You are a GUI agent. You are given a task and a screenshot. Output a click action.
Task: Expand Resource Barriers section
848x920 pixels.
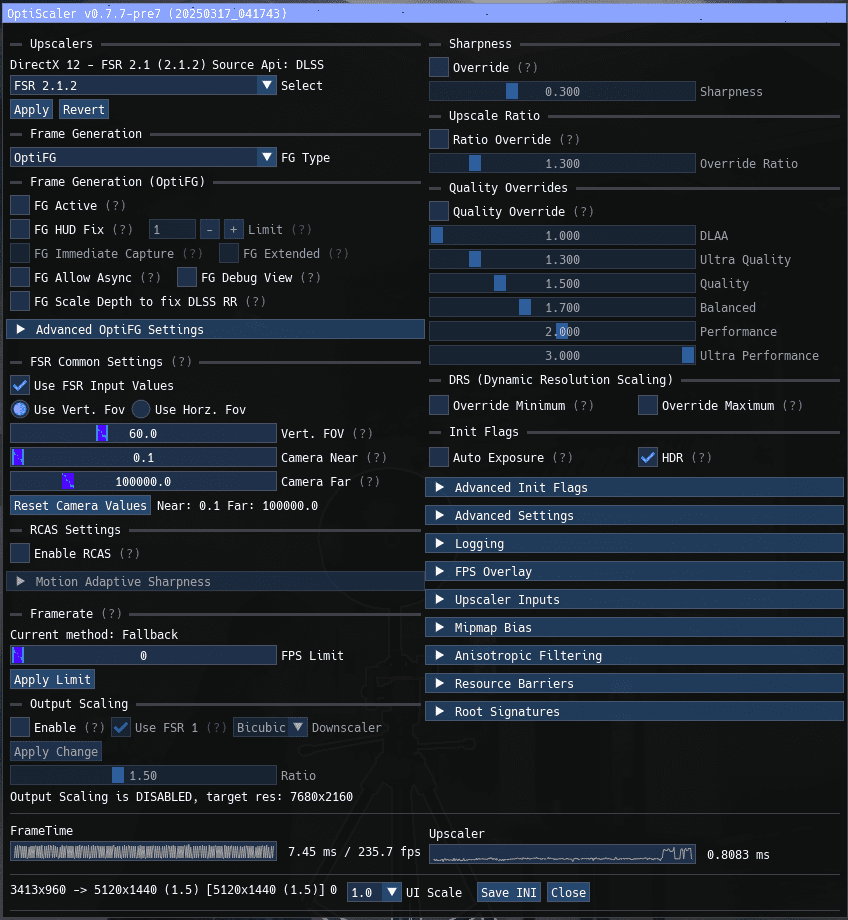click(x=634, y=683)
